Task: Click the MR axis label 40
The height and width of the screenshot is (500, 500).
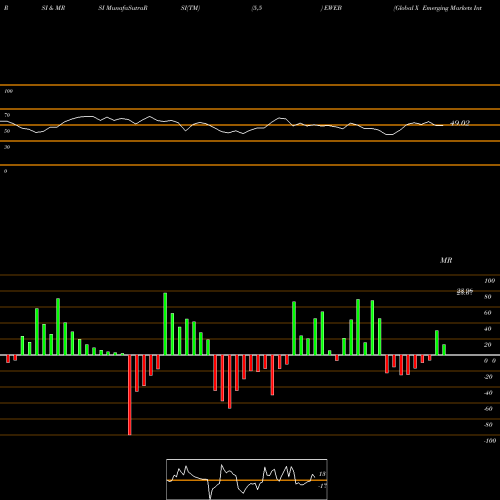Action: (488, 329)
